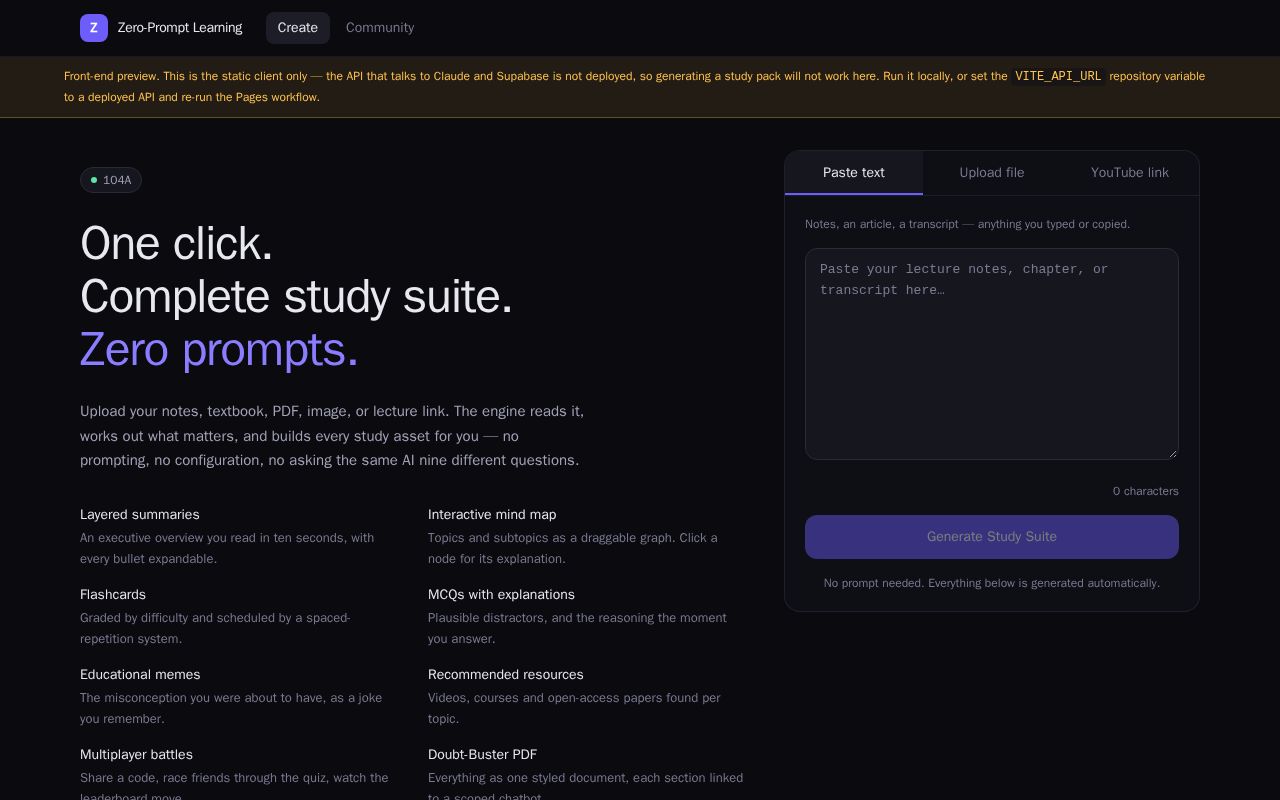Click the 104A status badge
Viewport: 1280px width, 800px height.
pos(111,180)
